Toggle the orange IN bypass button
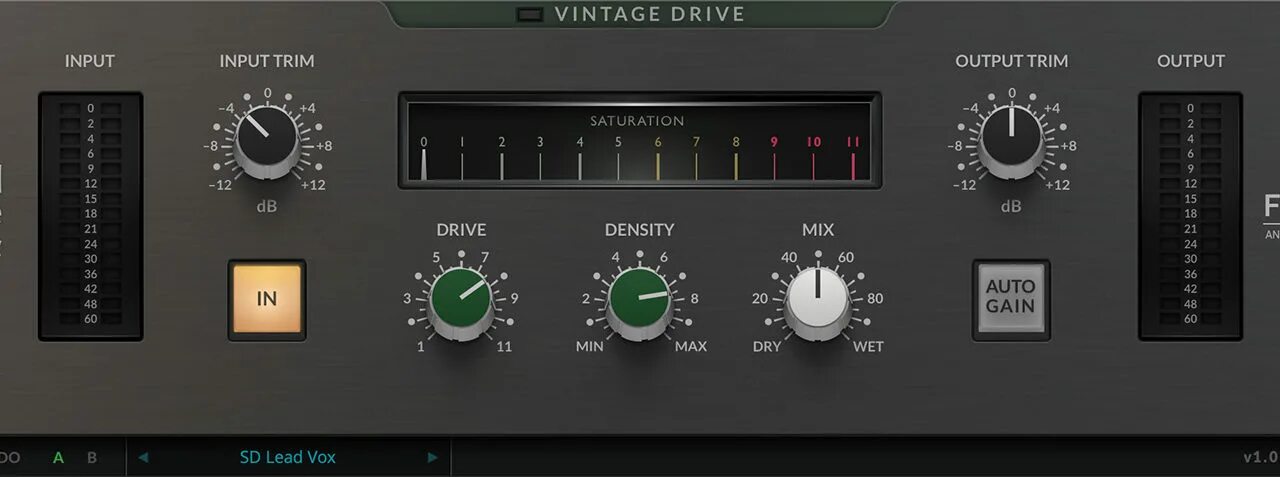The width and height of the screenshot is (1280, 477). 267,299
